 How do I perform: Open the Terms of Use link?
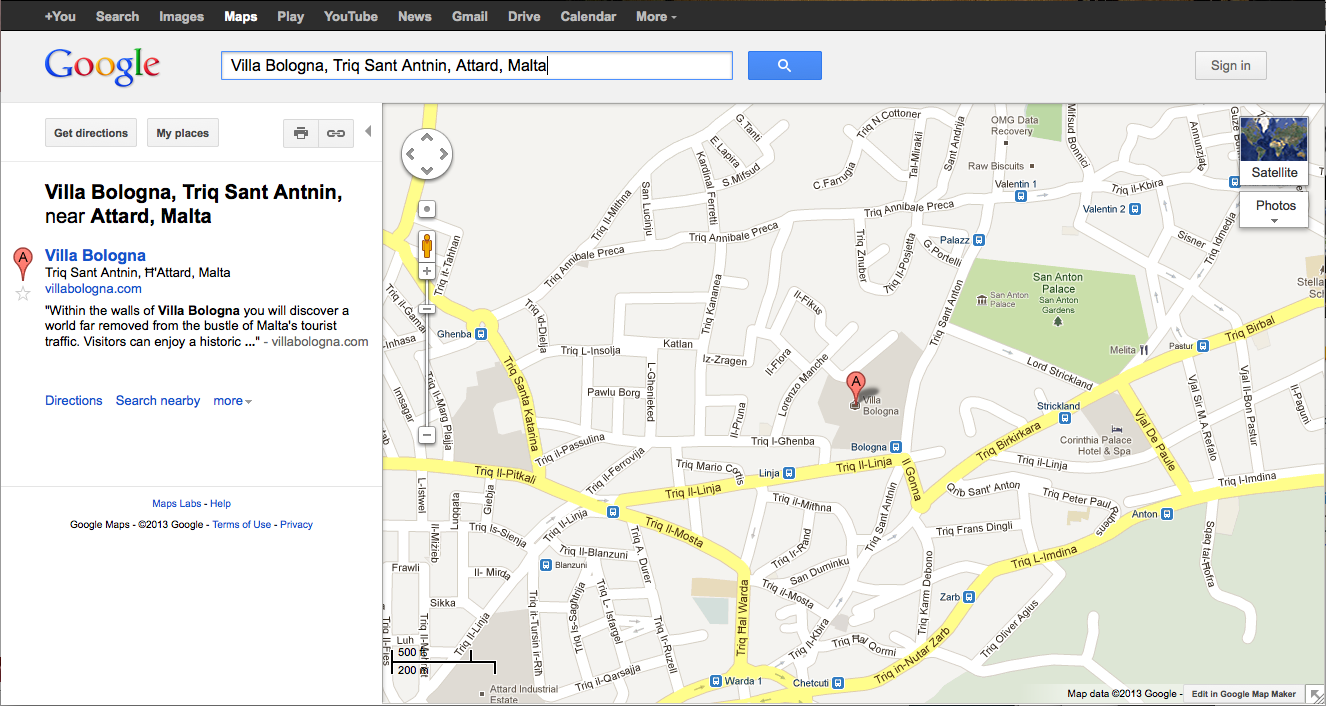[242, 524]
